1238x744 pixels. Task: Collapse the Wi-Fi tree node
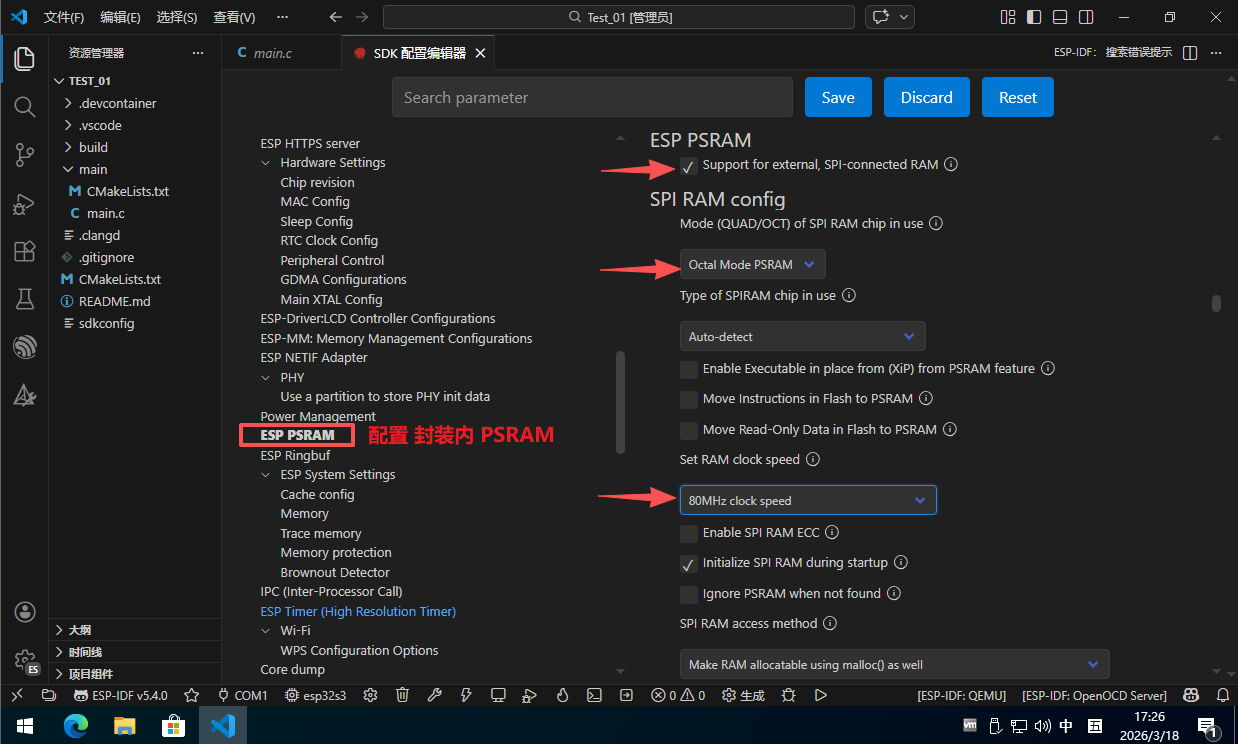266,630
